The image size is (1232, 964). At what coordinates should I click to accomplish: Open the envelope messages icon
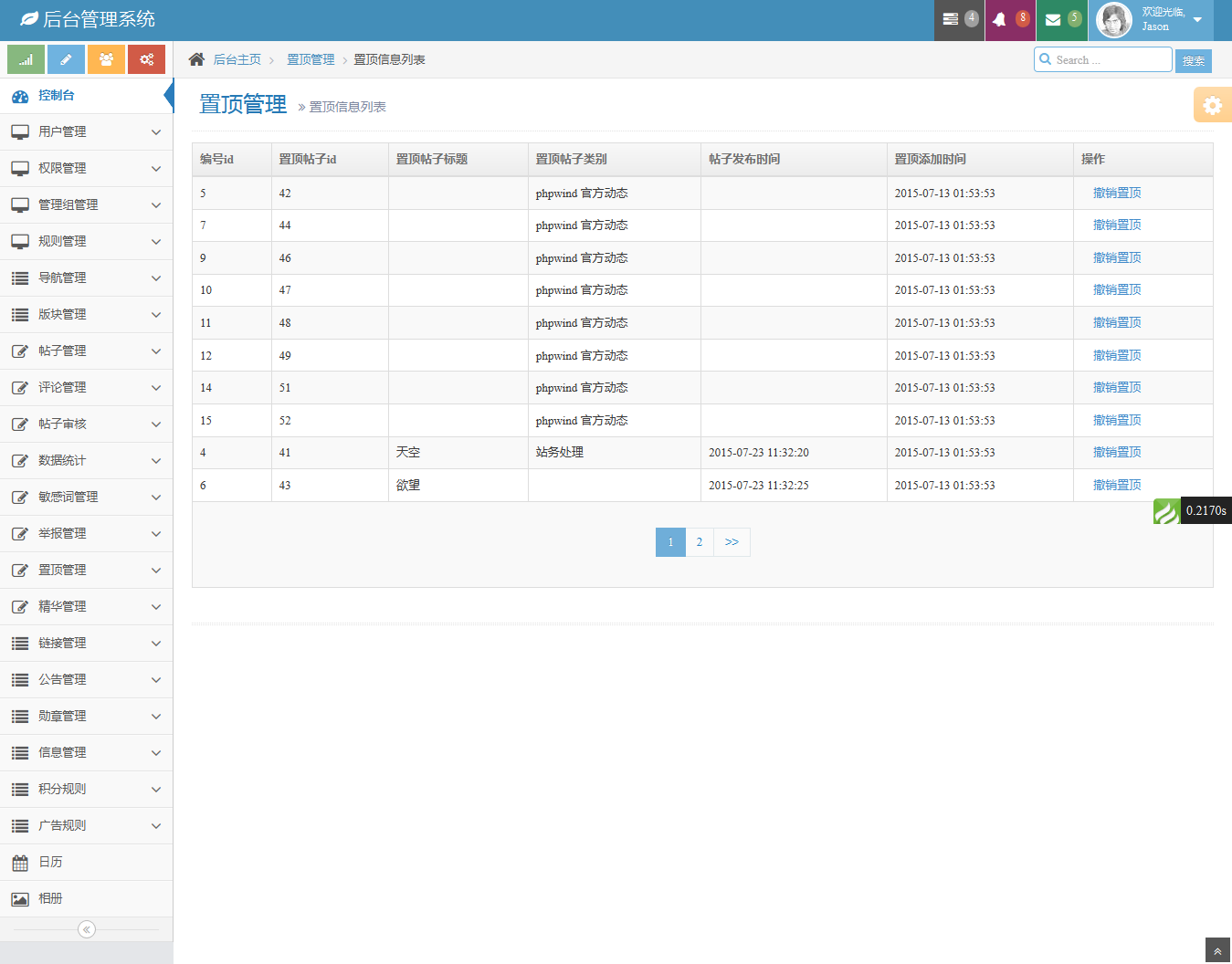[1053, 19]
